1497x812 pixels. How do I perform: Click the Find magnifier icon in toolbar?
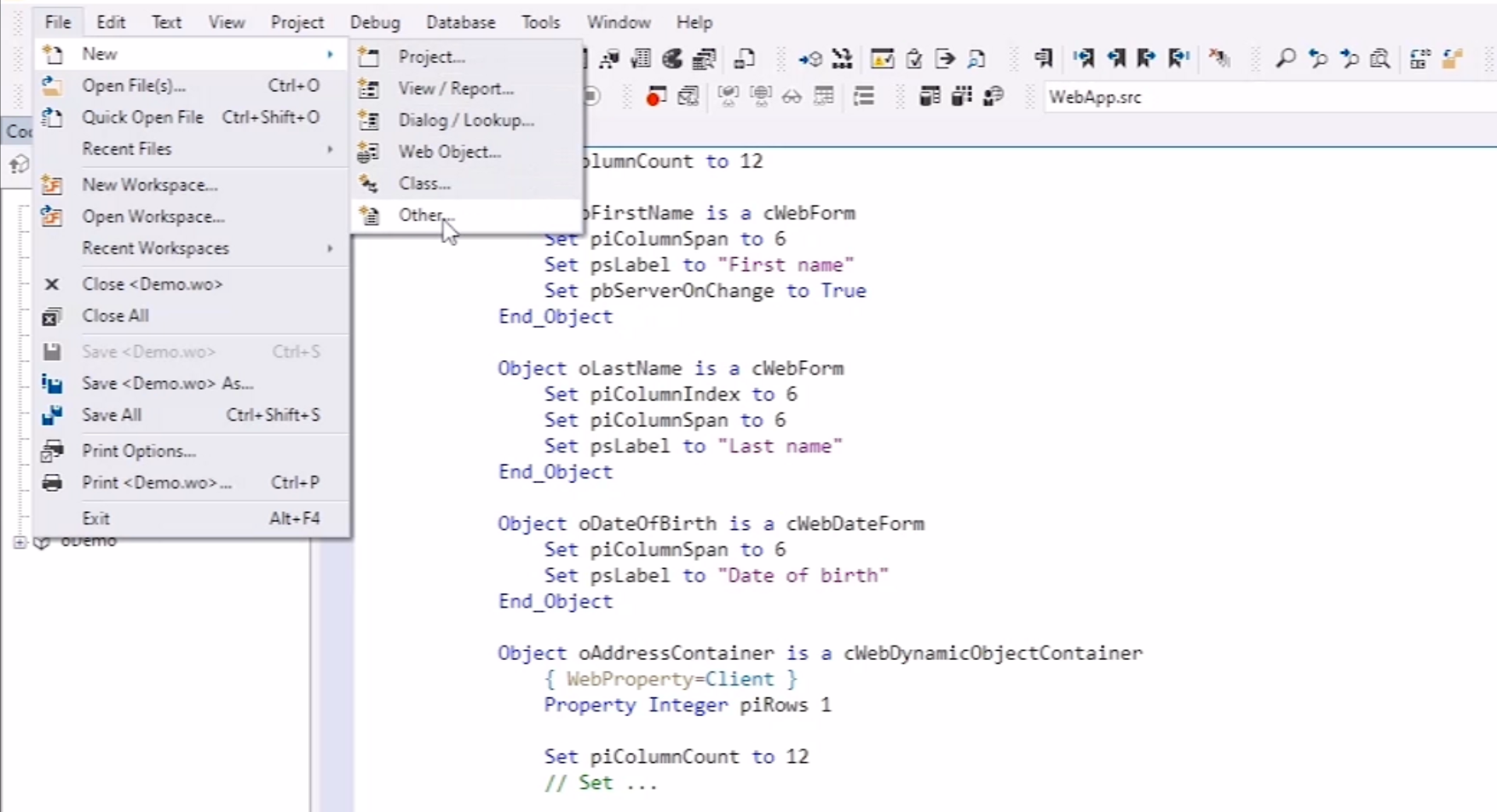1285,58
